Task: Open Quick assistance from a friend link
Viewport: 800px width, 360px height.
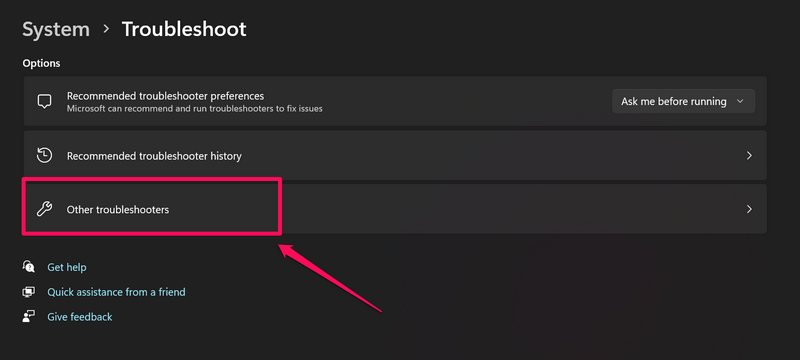Action: pos(116,292)
